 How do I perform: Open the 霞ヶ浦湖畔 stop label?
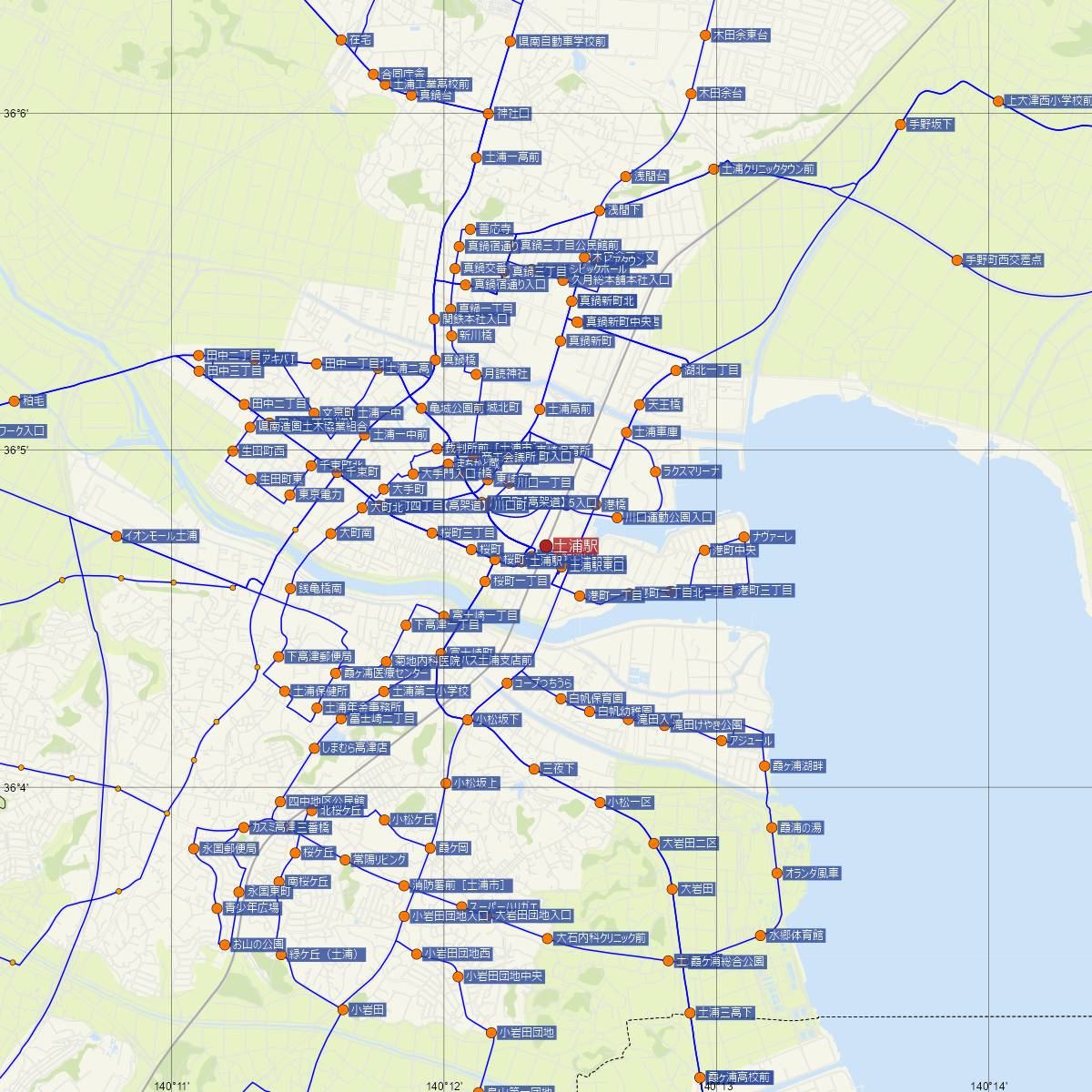[798, 766]
